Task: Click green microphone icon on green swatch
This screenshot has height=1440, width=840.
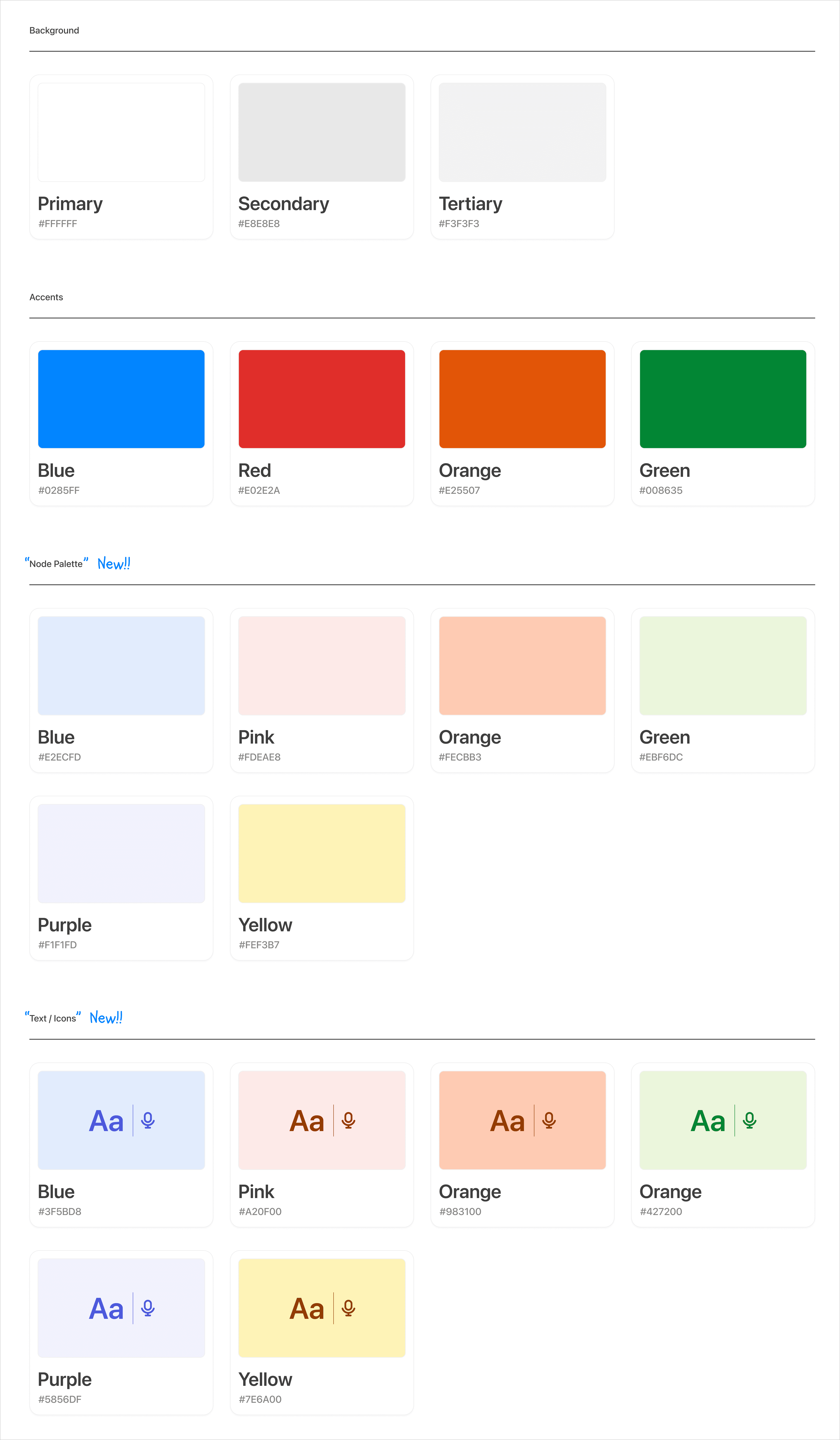Action: point(750,1120)
